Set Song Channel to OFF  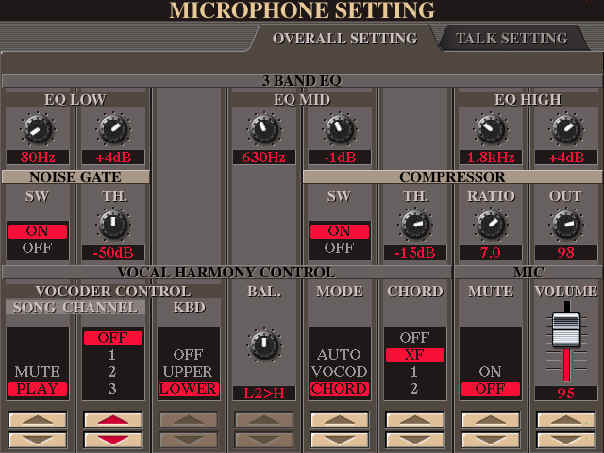point(113,338)
